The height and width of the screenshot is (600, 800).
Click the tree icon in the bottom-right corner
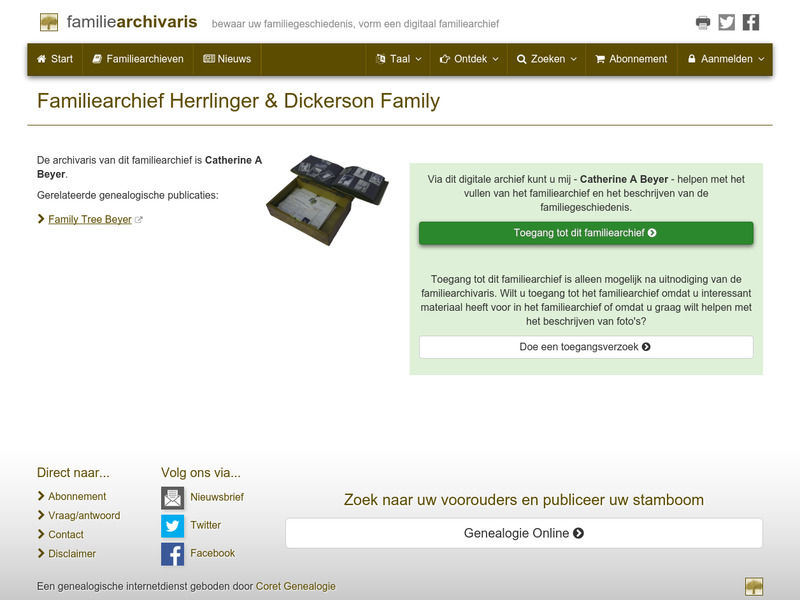click(755, 585)
